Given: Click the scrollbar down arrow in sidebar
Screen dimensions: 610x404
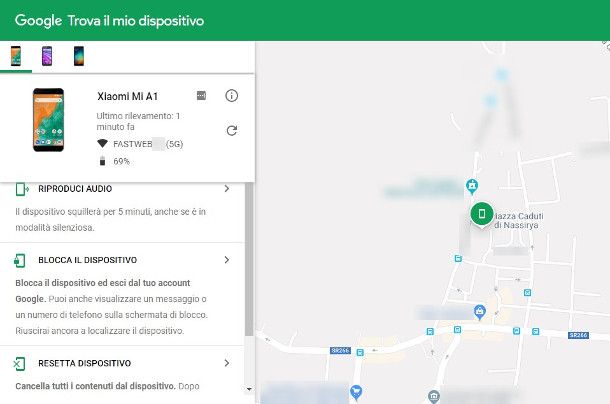Looking at the screenshot, I should coord(249,389).
